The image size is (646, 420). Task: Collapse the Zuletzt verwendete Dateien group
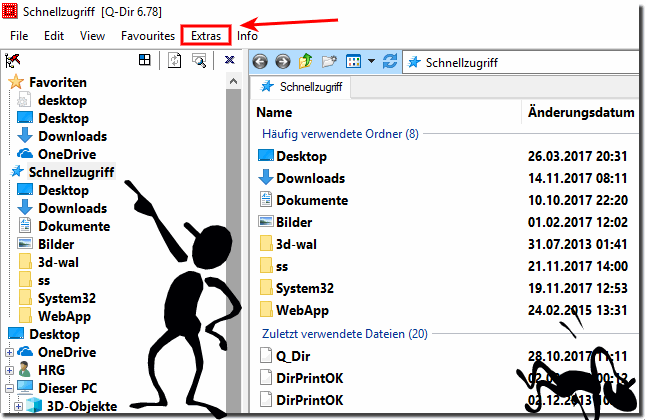point(345,334)
